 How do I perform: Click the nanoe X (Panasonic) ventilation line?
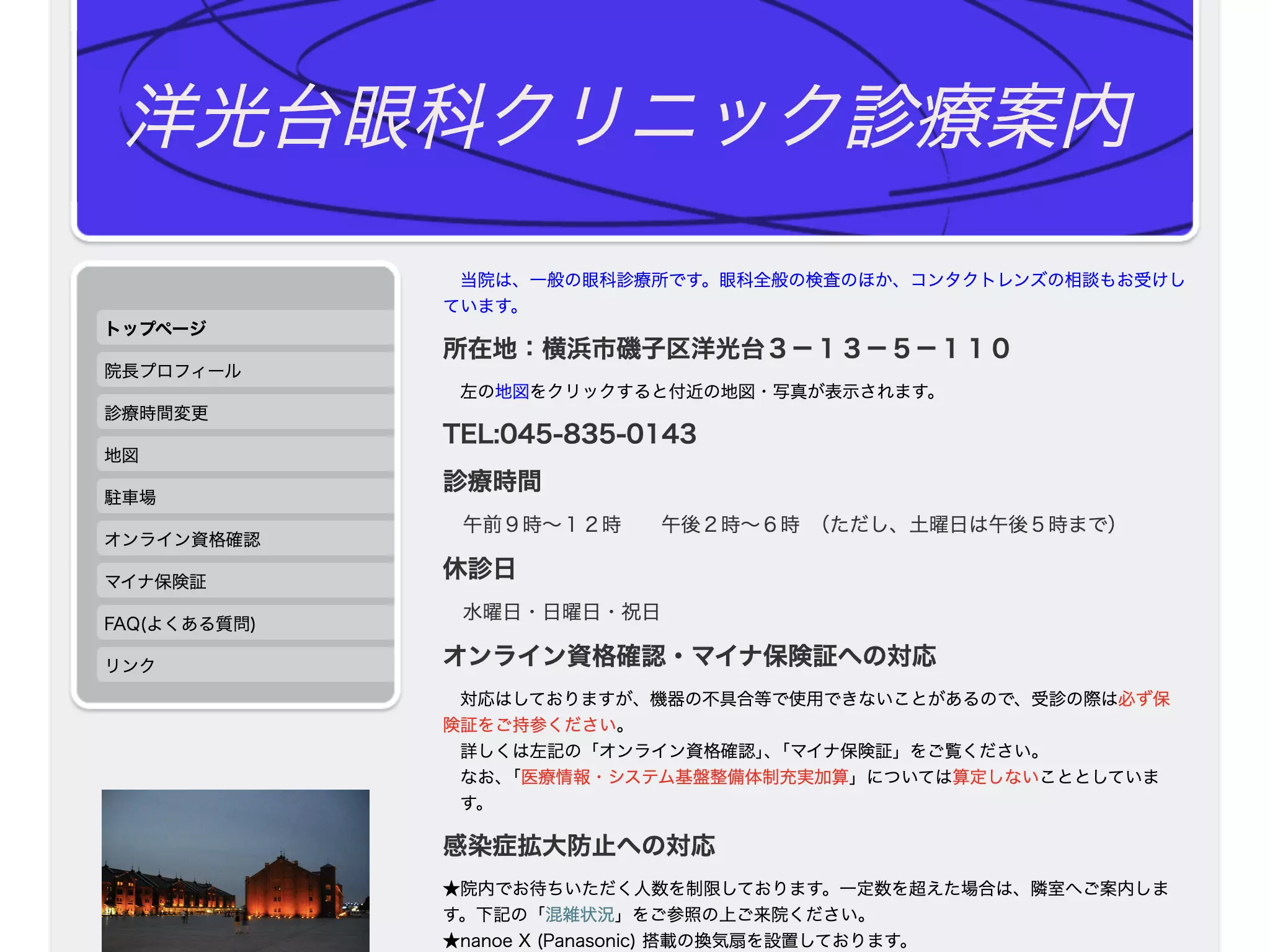(x=676, y=940)
